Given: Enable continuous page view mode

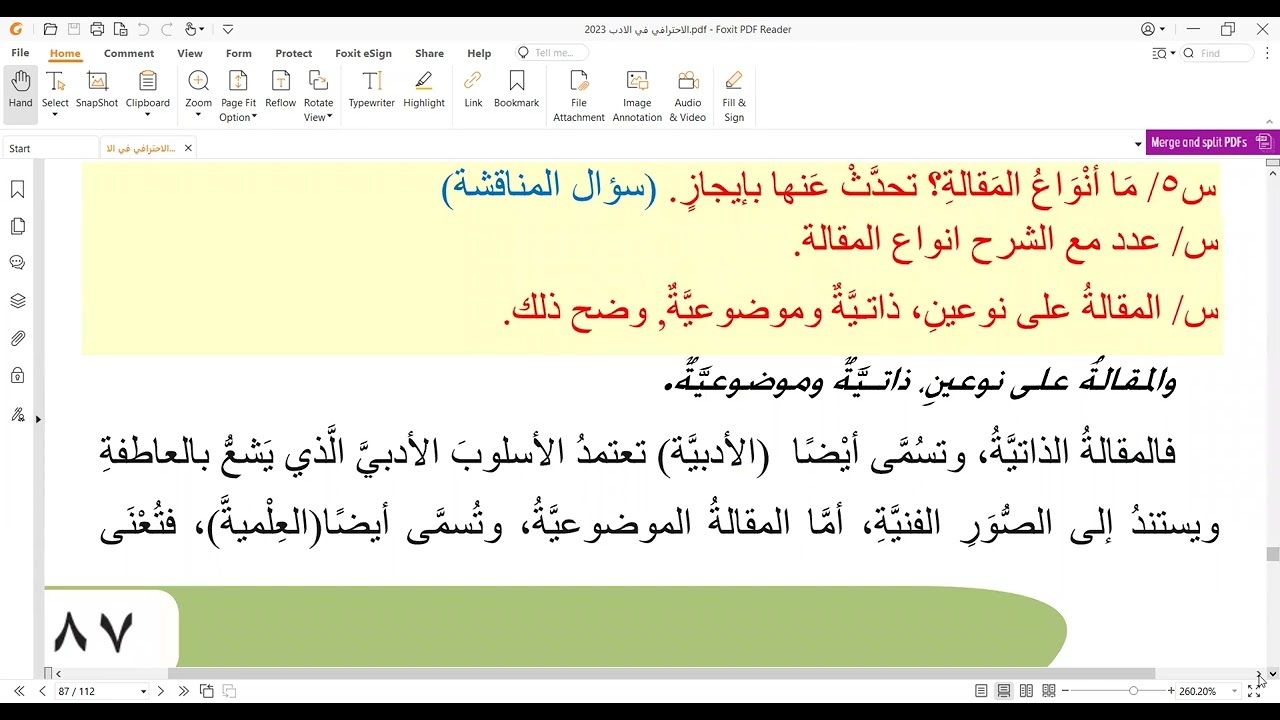Looking at the screenshot, I should [x=1004, y=691].
